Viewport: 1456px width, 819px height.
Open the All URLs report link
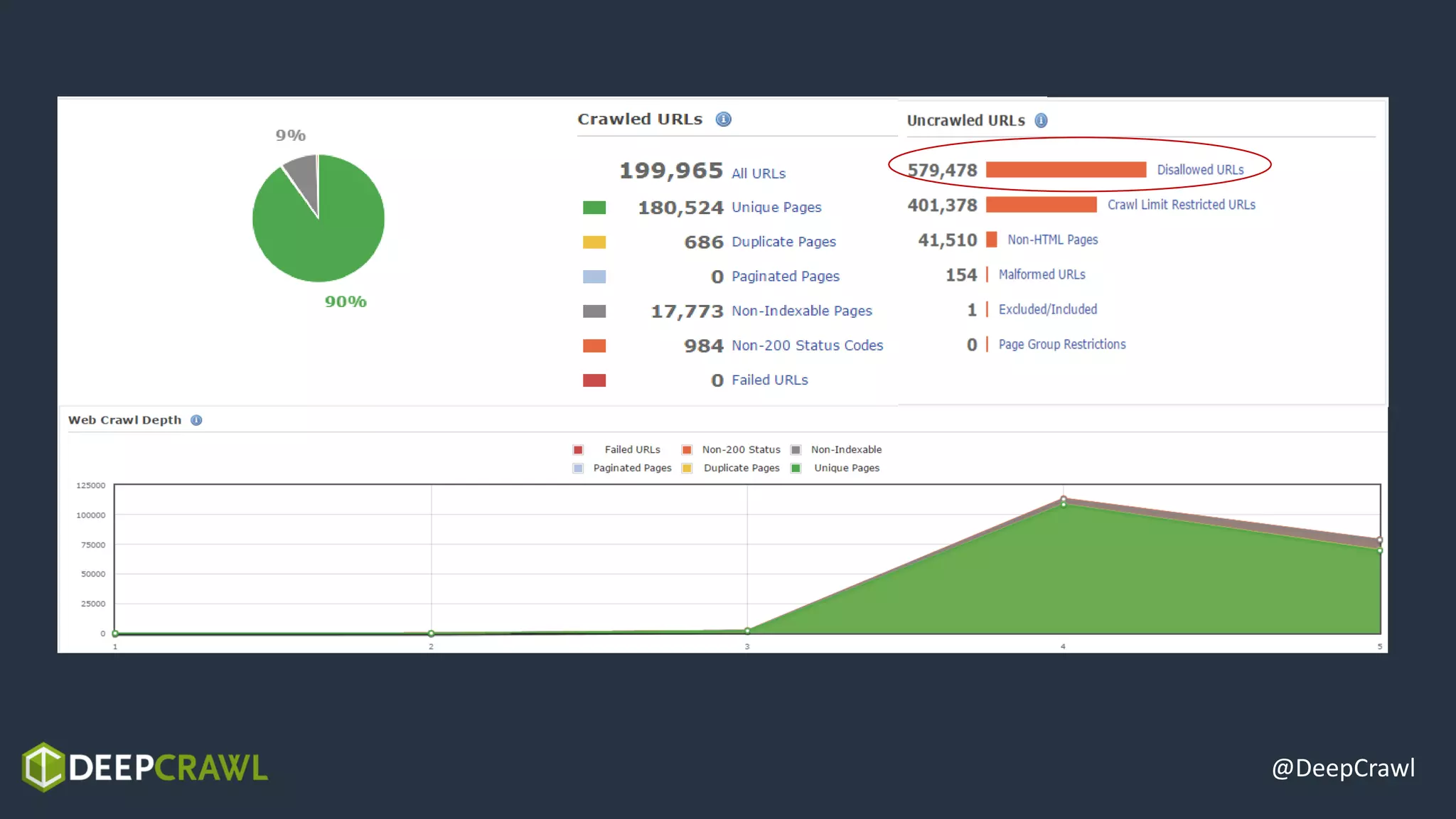coord(758,173)
